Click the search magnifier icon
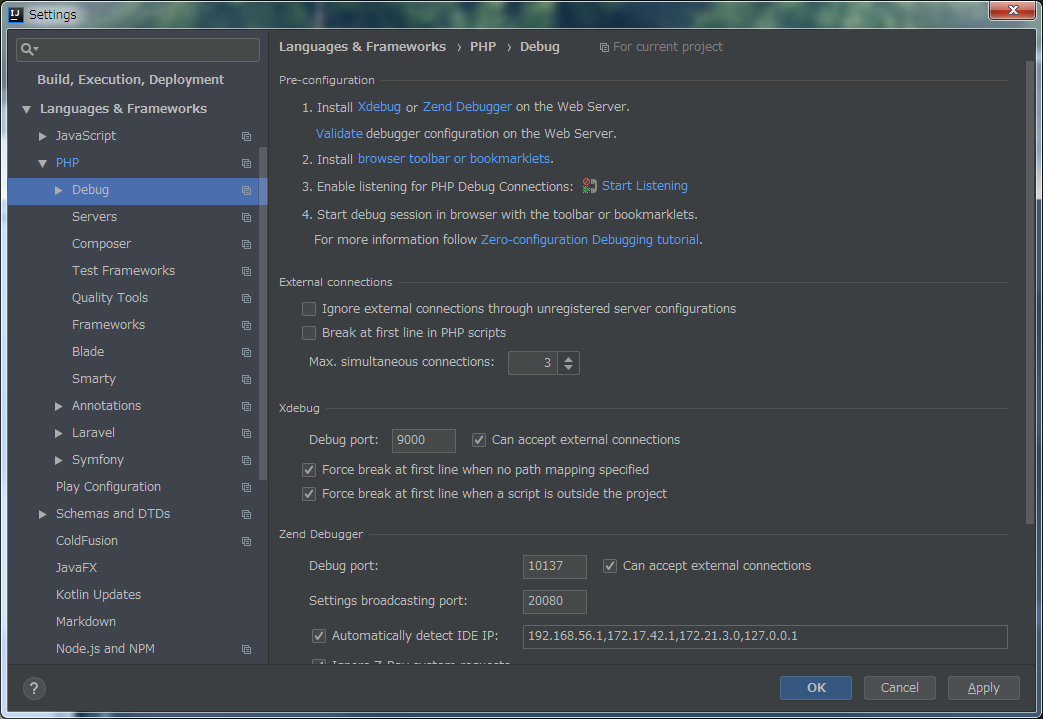The height and width of the screenshot is (719, 1043). [27, 49]
